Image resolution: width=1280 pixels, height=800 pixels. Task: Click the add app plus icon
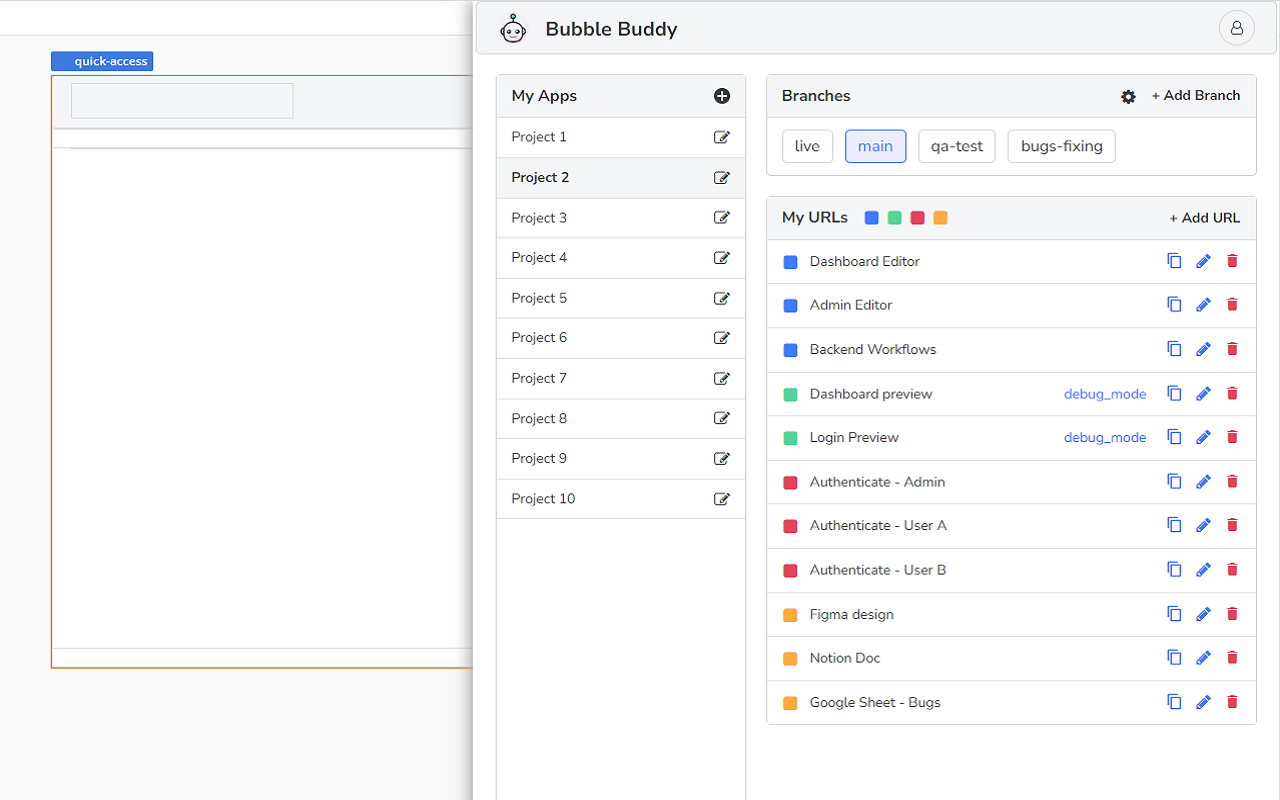pyautogui.click(x=722, y=96)
